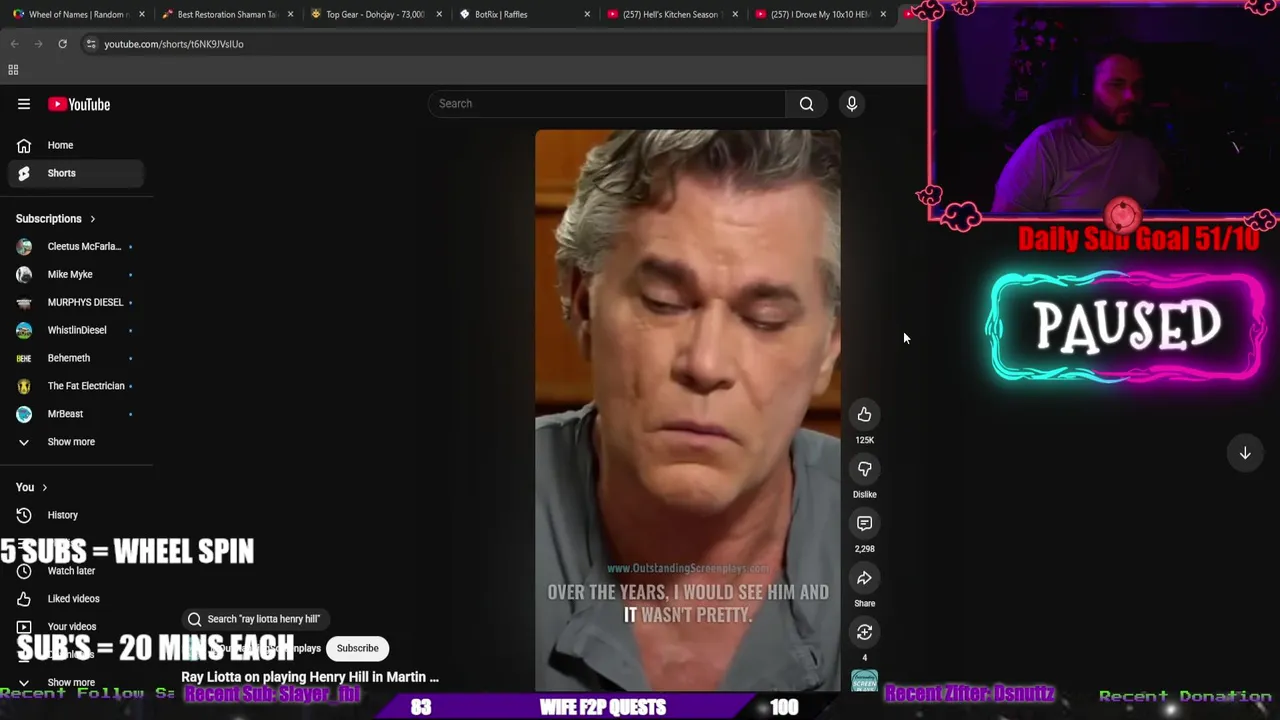
Task: Open site info icon in address bar
Action: (91, 44)
